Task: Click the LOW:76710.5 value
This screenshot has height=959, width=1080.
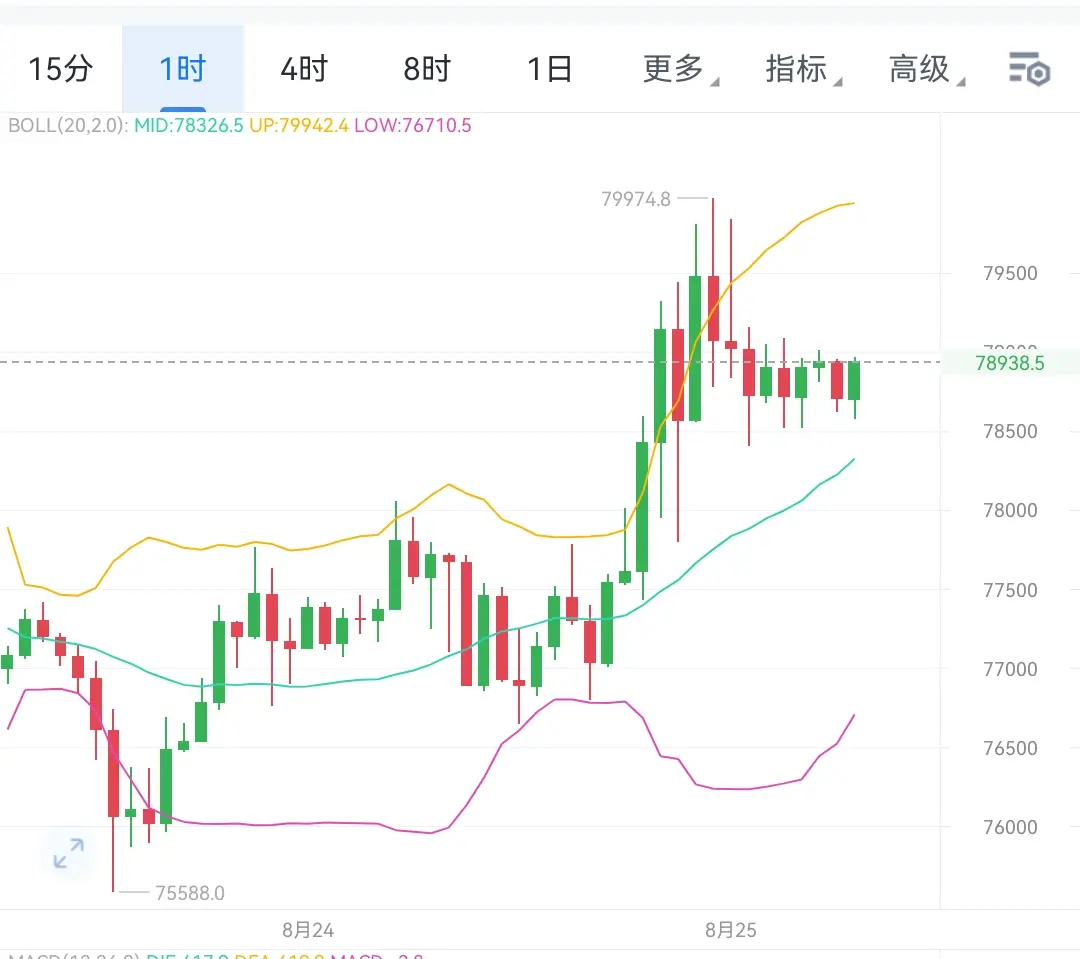Action: click(413, 125)
